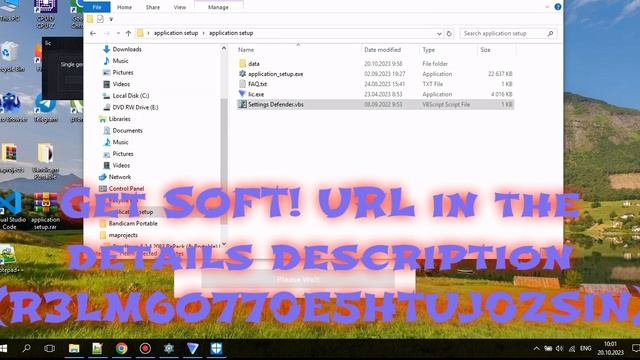Click the Explorer help question-mark icon
This screenshot has width=640, height=360.
pyautogui.click(x=558, y=7)
